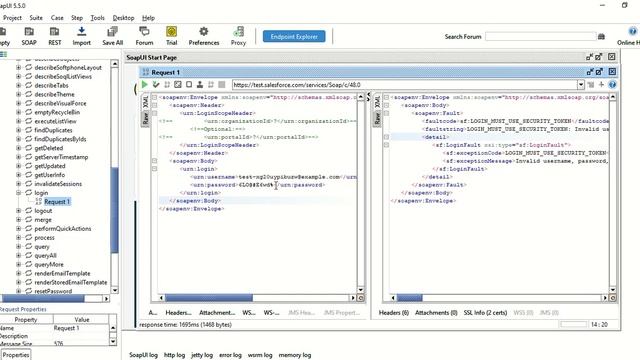Open the SOAP project toolbar icon
The width and height of the screenshot is (640, 360).
pyautogui.click(x=29, y=36)
